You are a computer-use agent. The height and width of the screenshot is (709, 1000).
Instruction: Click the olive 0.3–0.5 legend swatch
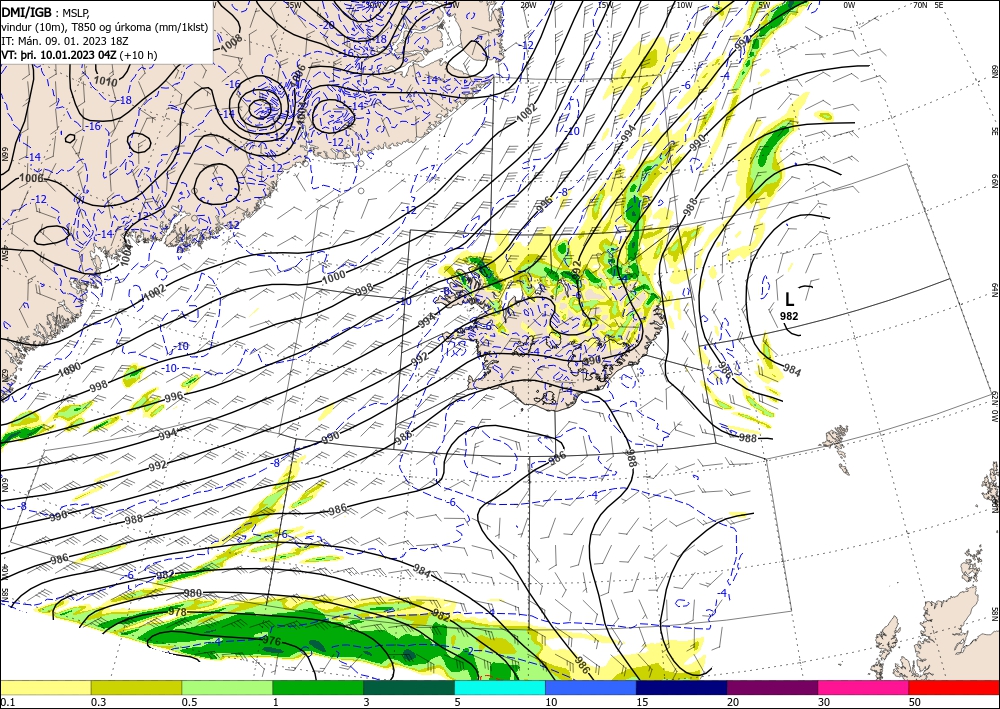coord(136,687)
